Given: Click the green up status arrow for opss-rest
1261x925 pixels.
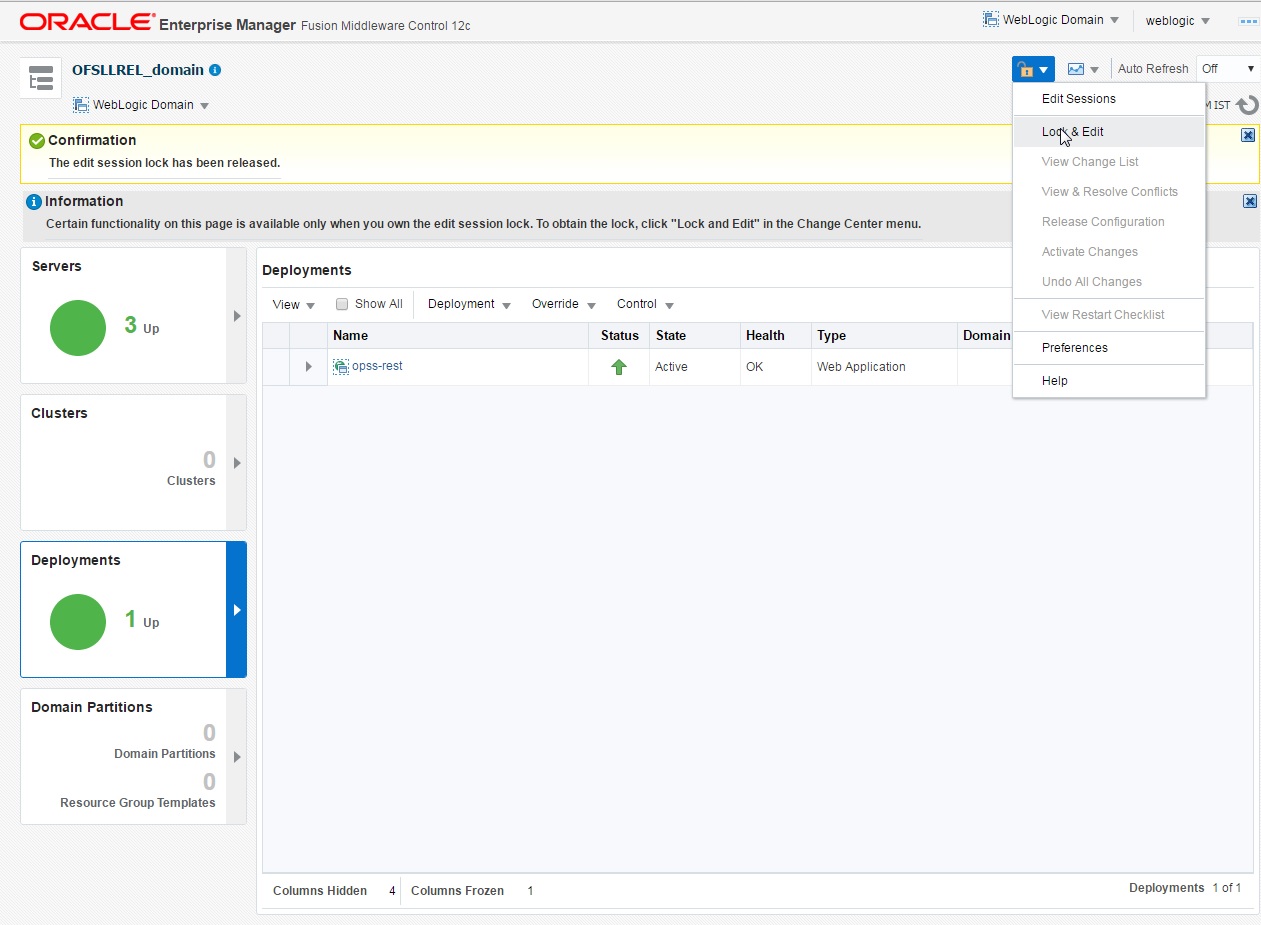Looking at the screenshot, I should [x=619, y=367].
